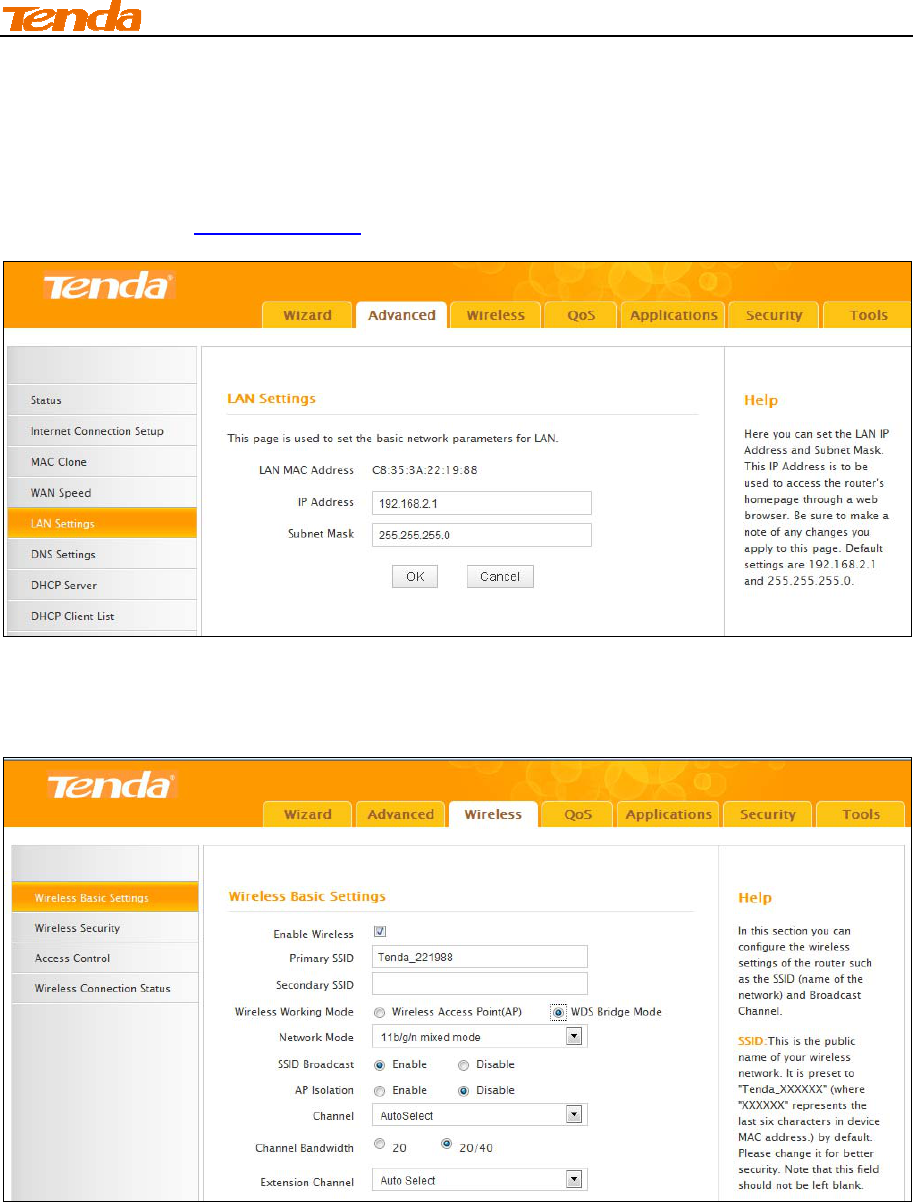Open Internet Connection Setup in sidebar
Image resolution: width=913 pixels, height=1202 pixels.
[x=101, y=431]
